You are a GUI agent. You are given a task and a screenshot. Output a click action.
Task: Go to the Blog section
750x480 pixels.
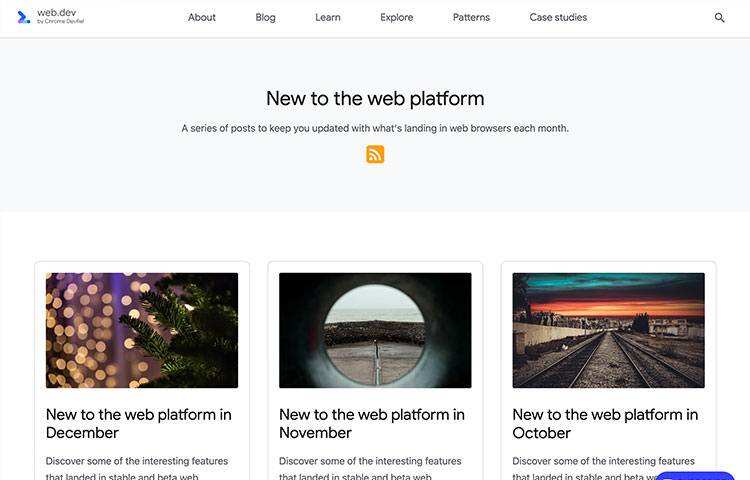[x=265, y=18]
